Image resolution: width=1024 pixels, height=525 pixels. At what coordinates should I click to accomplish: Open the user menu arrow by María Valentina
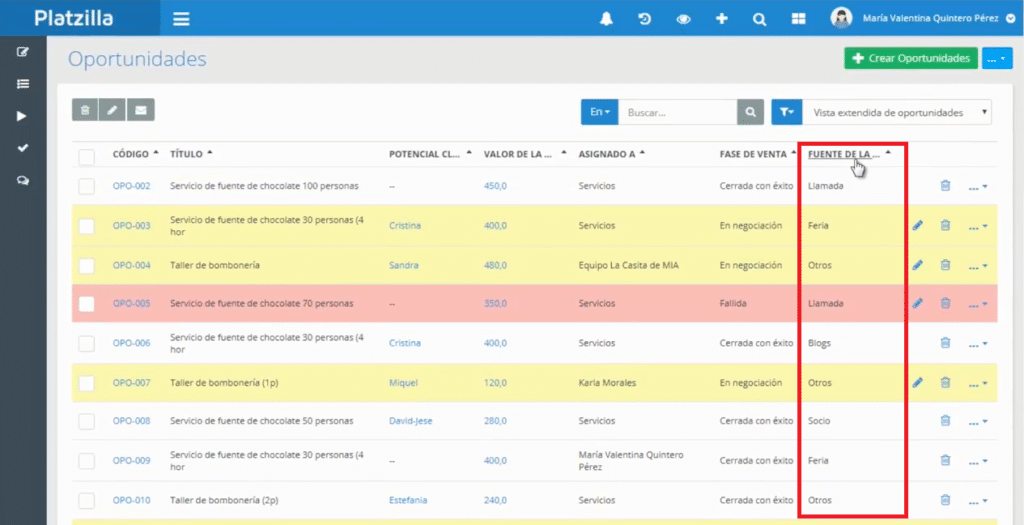(1010, 19)
